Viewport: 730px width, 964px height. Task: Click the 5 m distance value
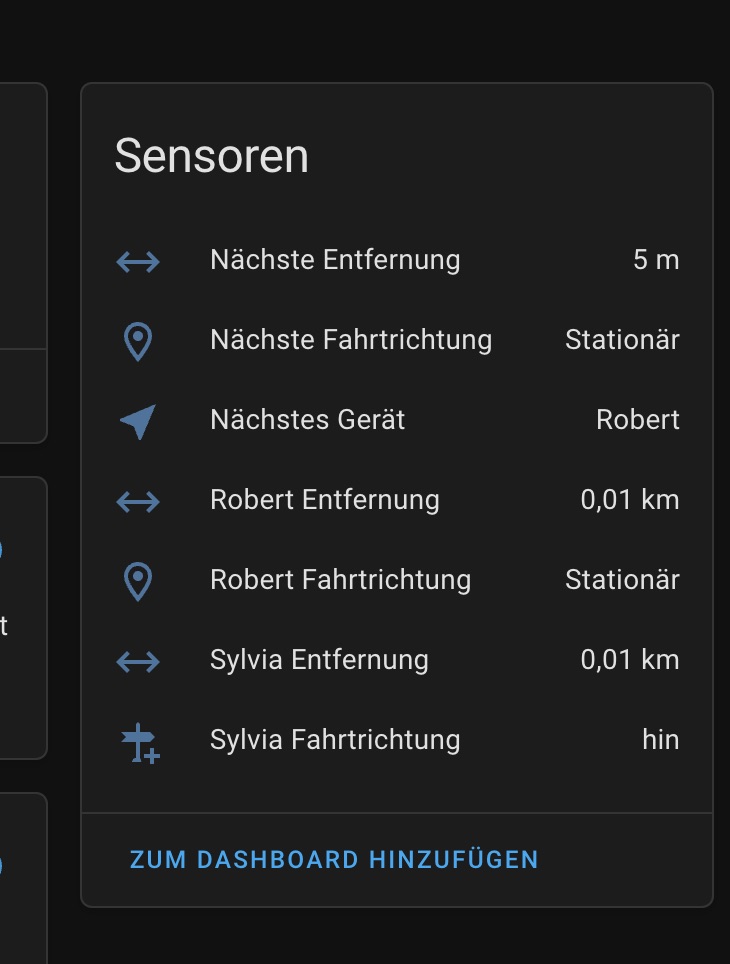(x=656, y=260)
